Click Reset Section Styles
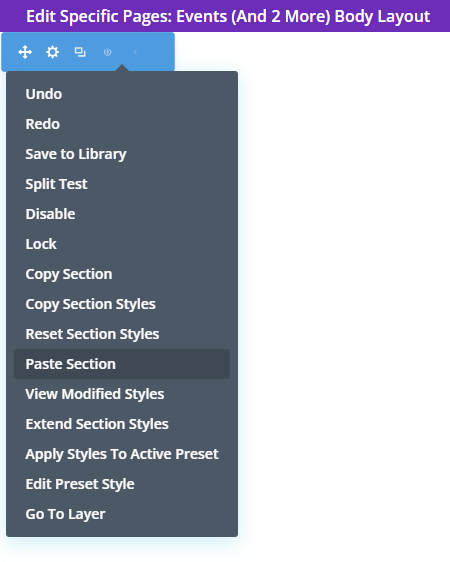 coord(92,334)
